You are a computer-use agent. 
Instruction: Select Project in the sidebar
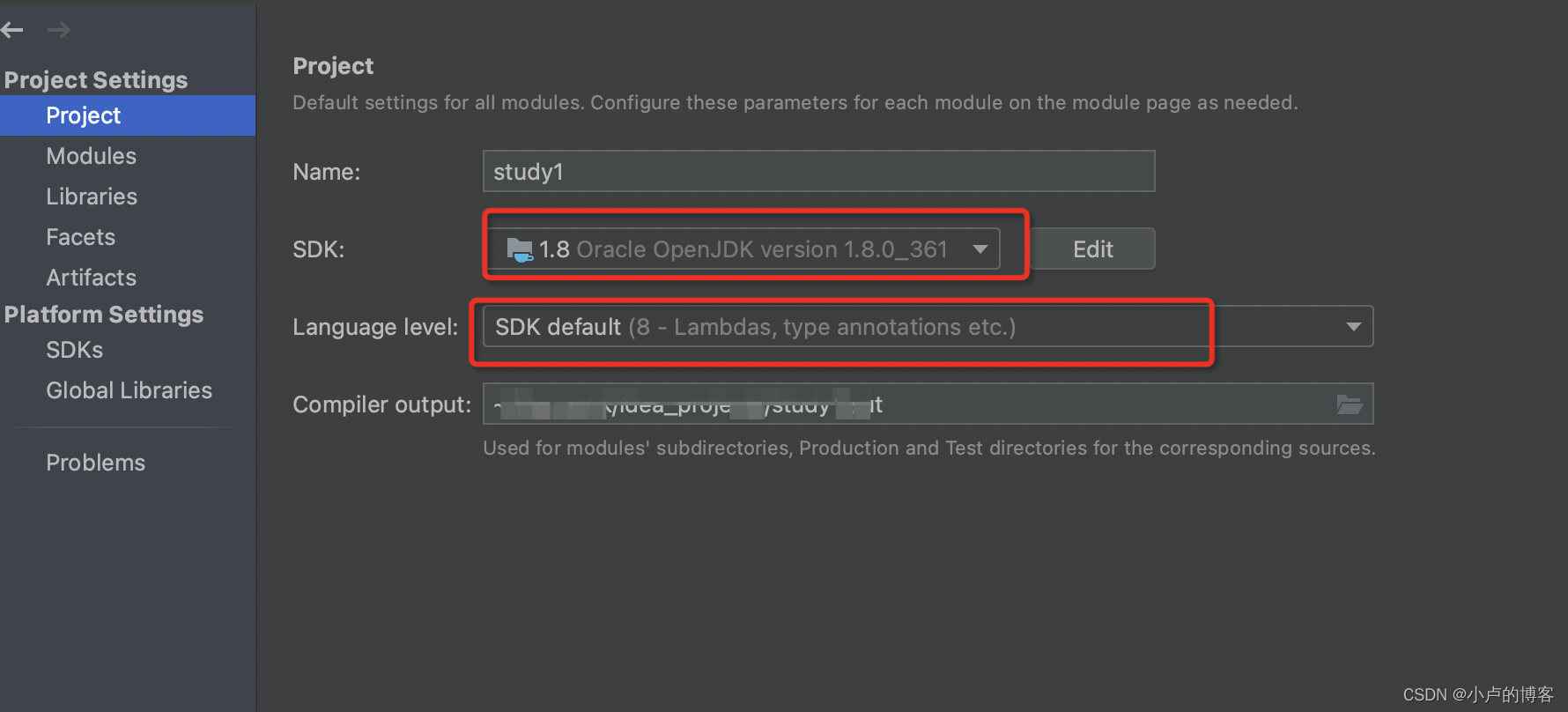[x=83, y=115]
